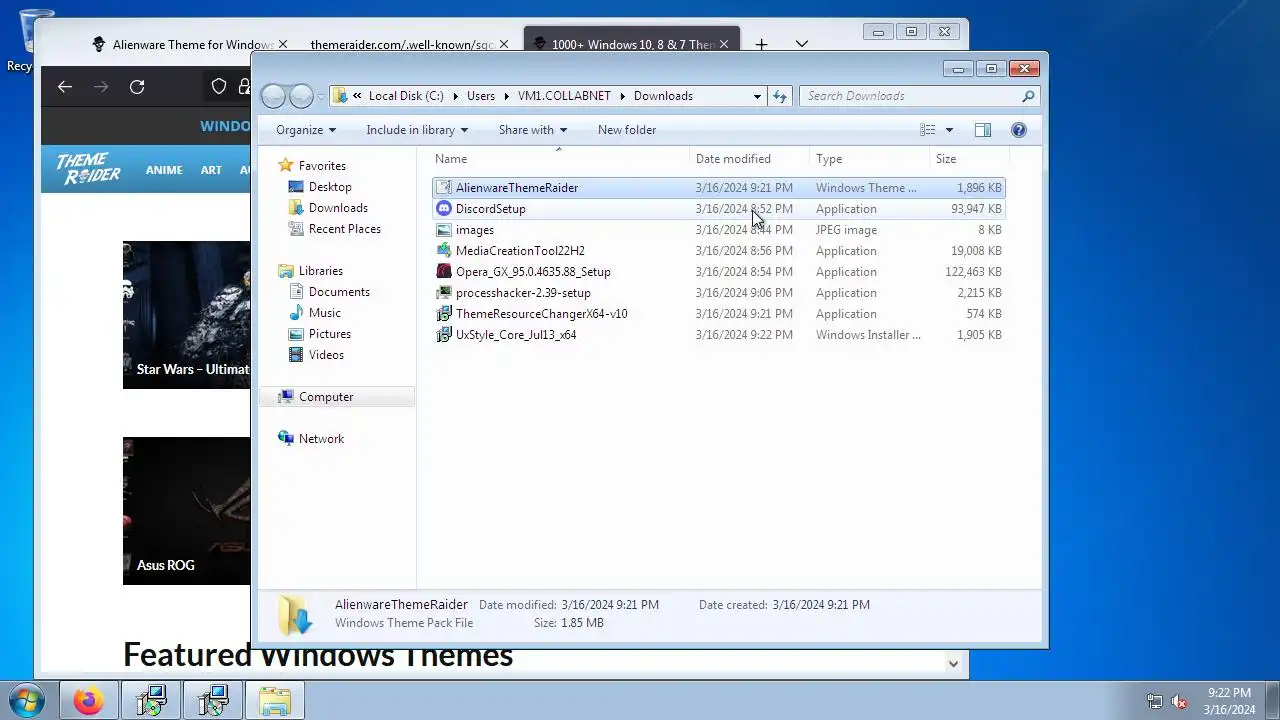This screenshot has width=1280, height=720.
Task: Select Libraries in the navigation pane
Action: pos(321,271)
